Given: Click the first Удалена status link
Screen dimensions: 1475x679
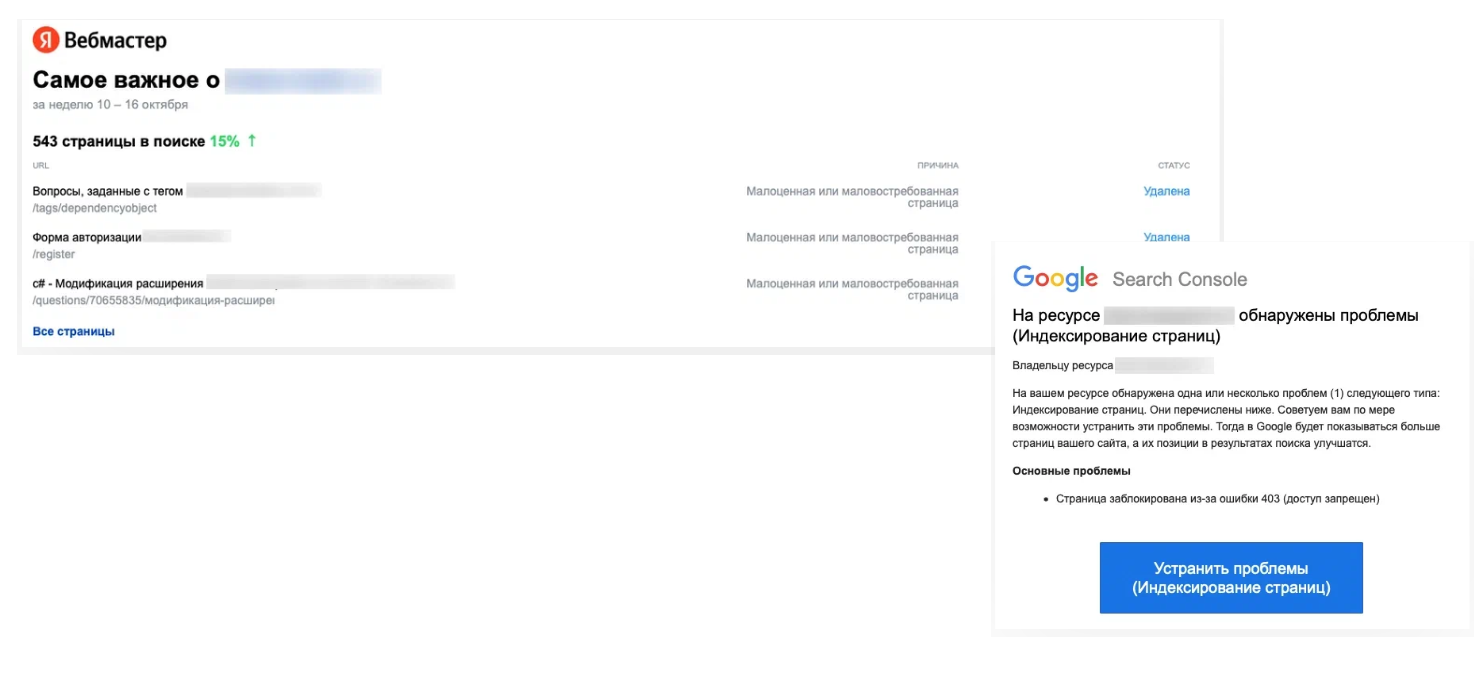Looking at the screenshot, I should pyautogui.click(x=1166, y=191).
